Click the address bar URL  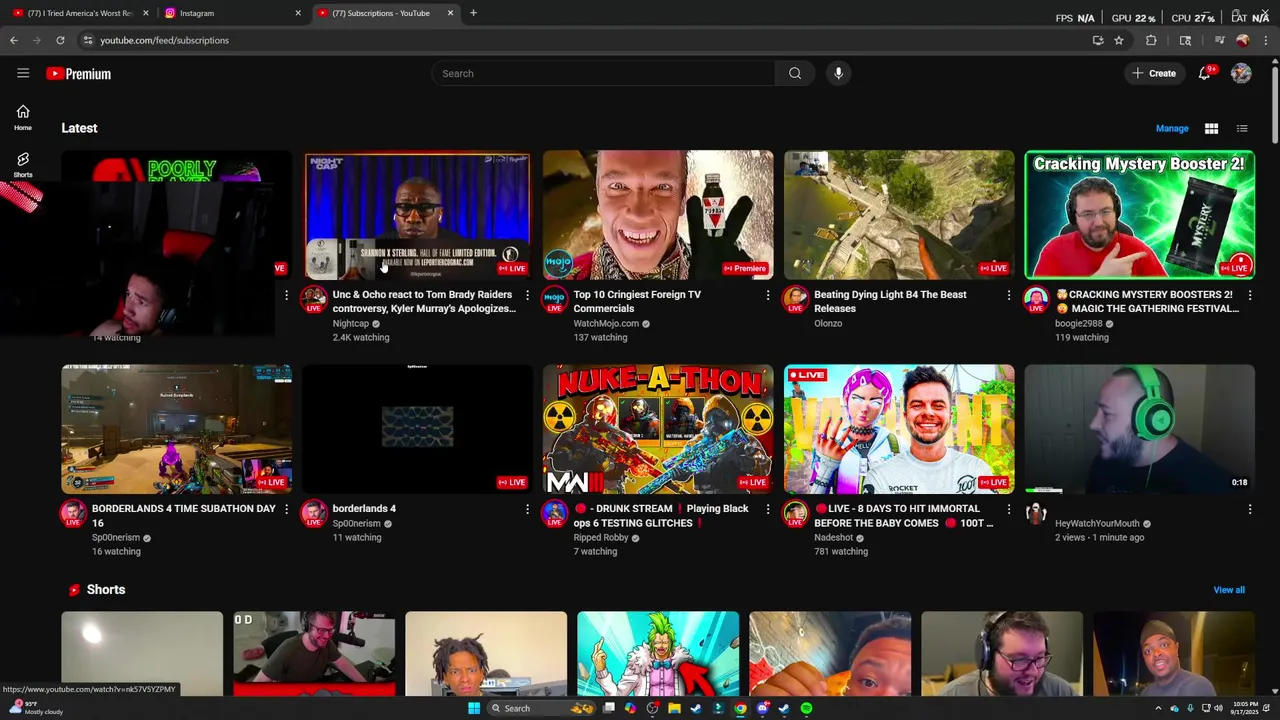[x=164, y=40]
